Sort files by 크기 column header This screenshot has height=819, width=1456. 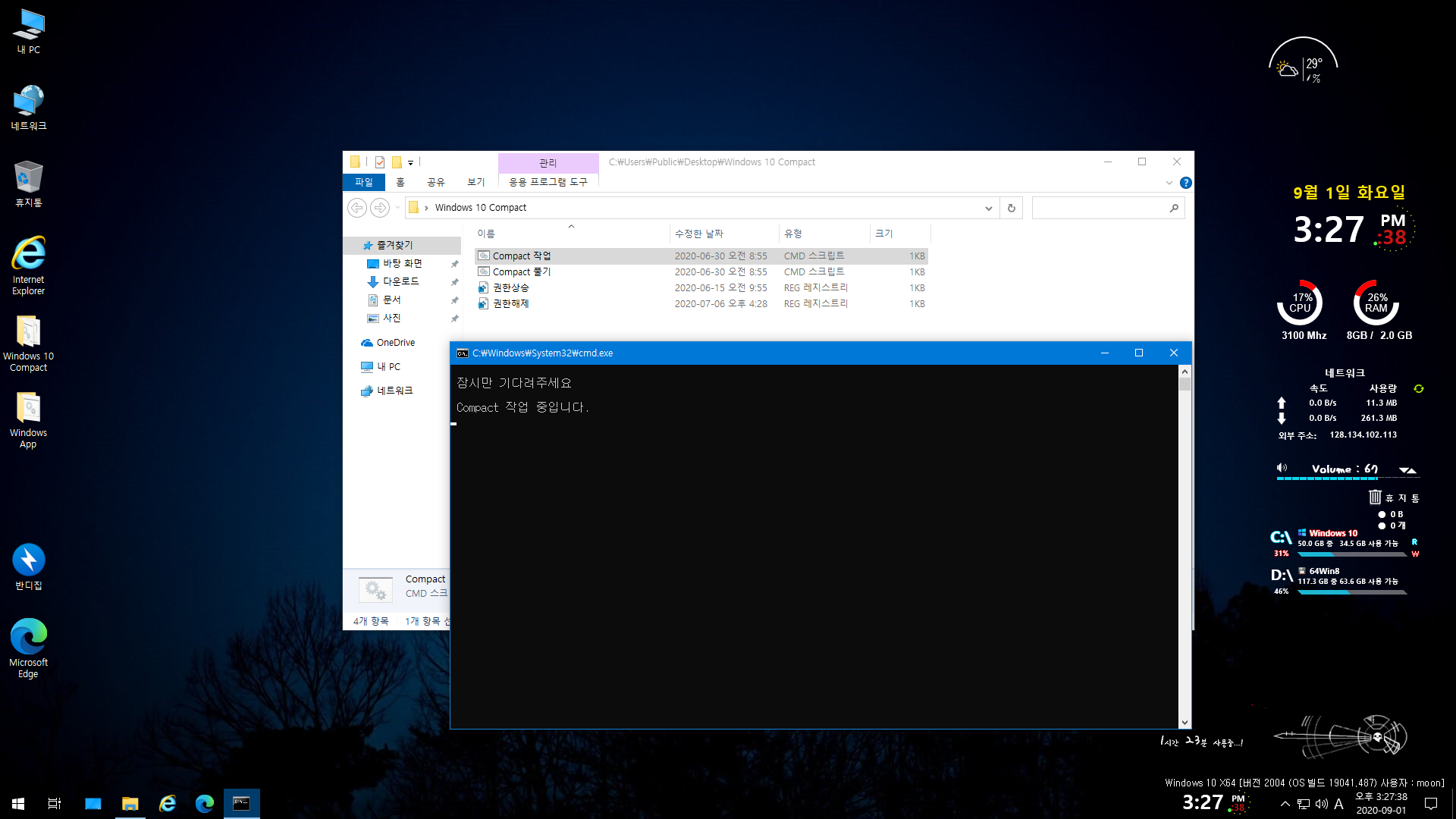coord(900,234)
